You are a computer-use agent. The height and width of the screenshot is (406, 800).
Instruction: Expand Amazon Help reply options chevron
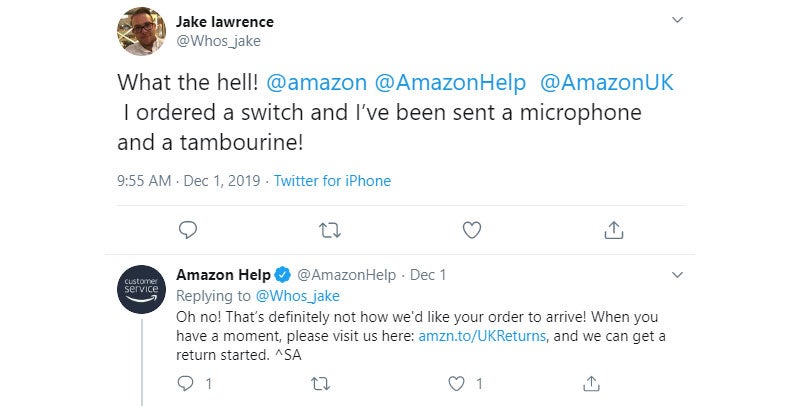(677, 274)
